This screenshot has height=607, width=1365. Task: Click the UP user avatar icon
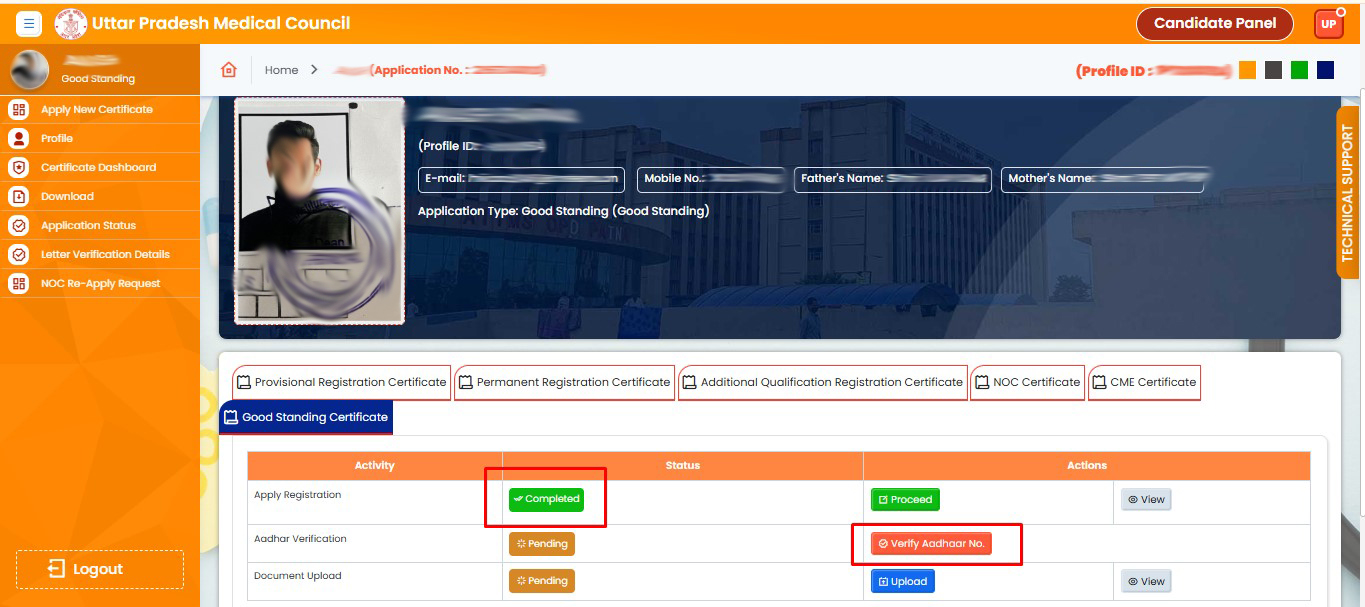coord(1328,24)
